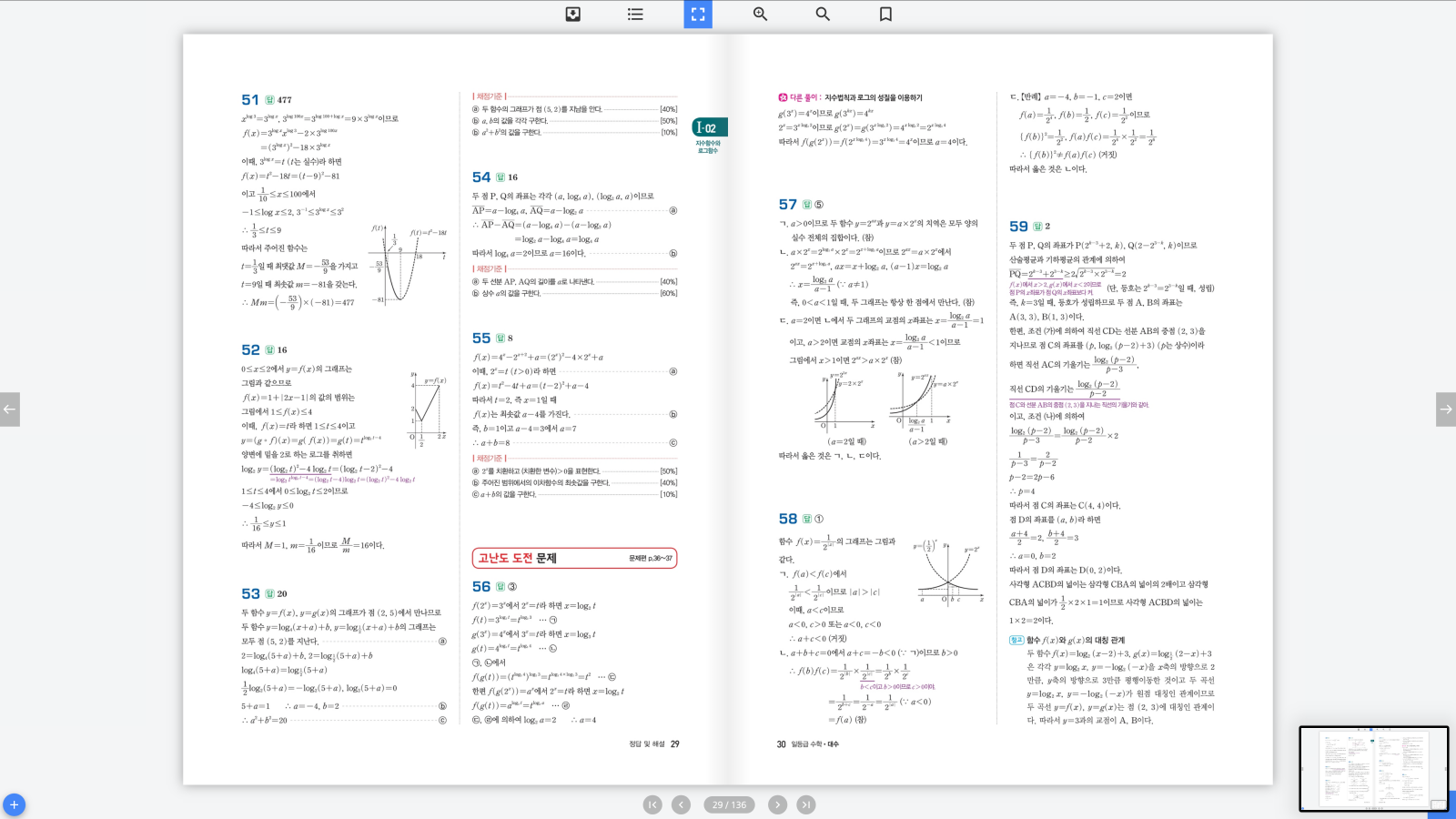Go to previous spread via left edge arrow

(x=10, y=409)
